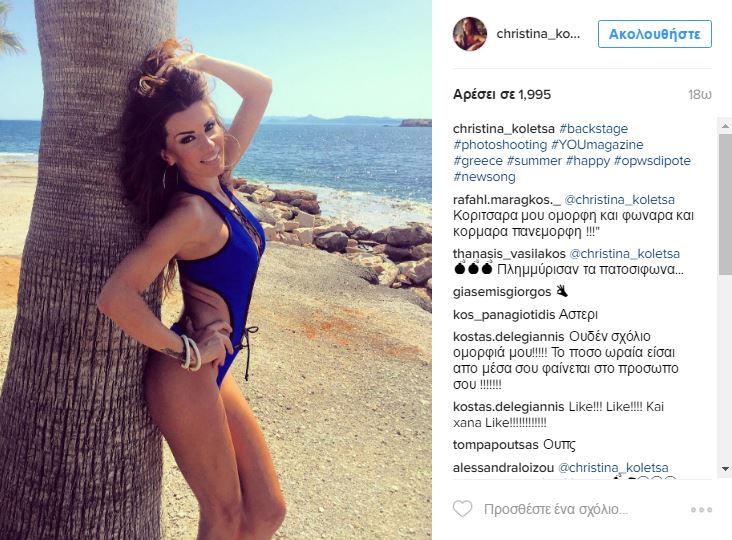The height and width of the screenshot is (540, 732).
Task: Visit the tompapoutsas commenter profile
Action: [495, 445]
